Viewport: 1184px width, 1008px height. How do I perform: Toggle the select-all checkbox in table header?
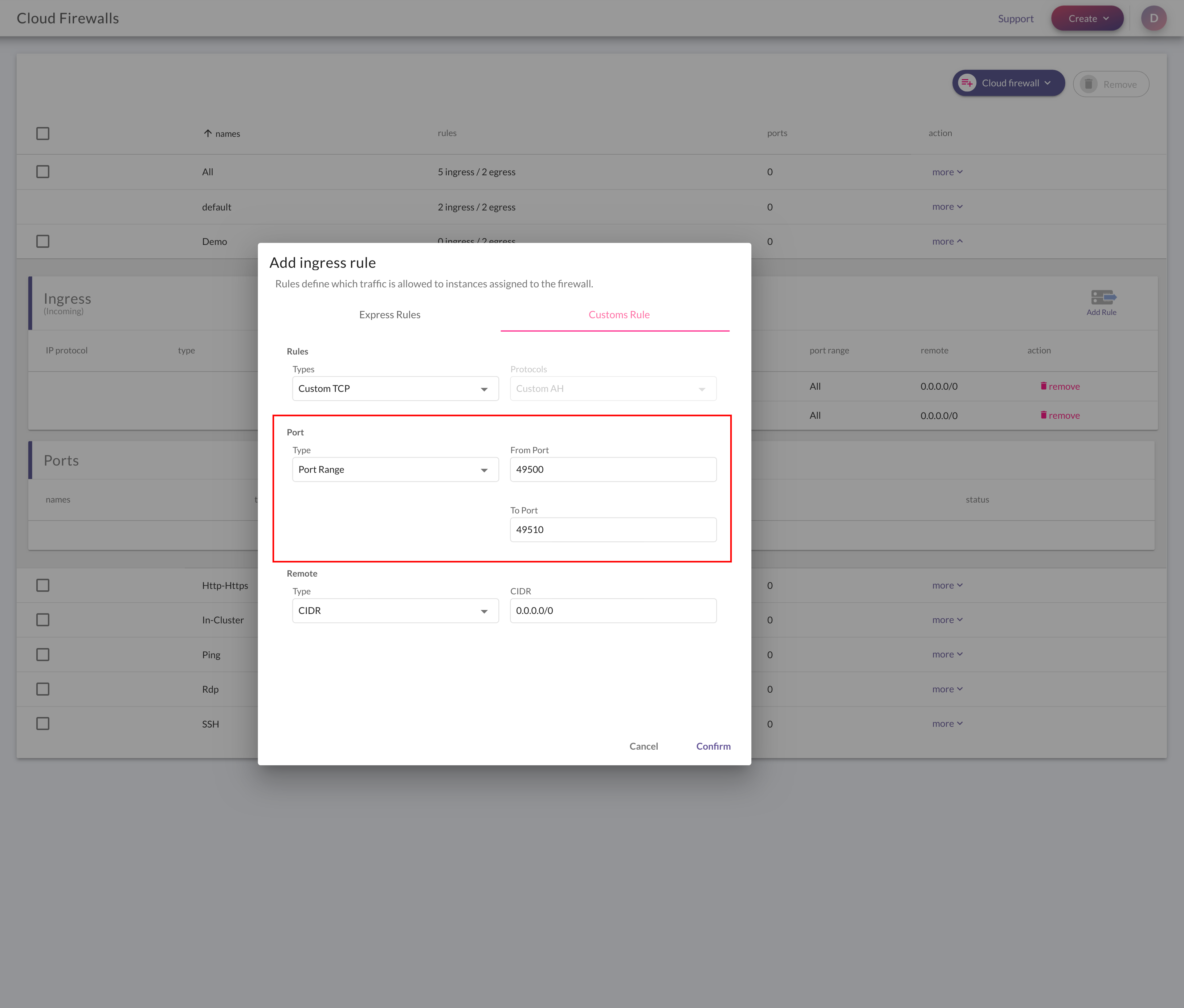click(43, 134)
